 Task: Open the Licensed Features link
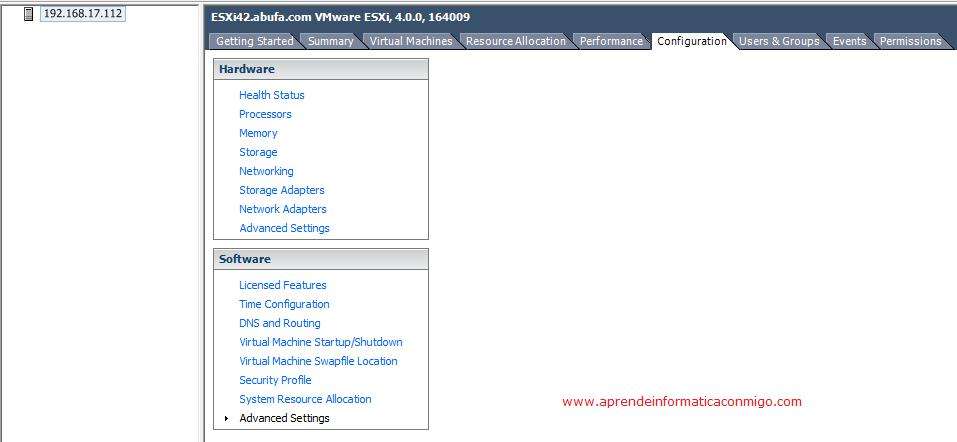pyautogui.click(x=283, y=285)
